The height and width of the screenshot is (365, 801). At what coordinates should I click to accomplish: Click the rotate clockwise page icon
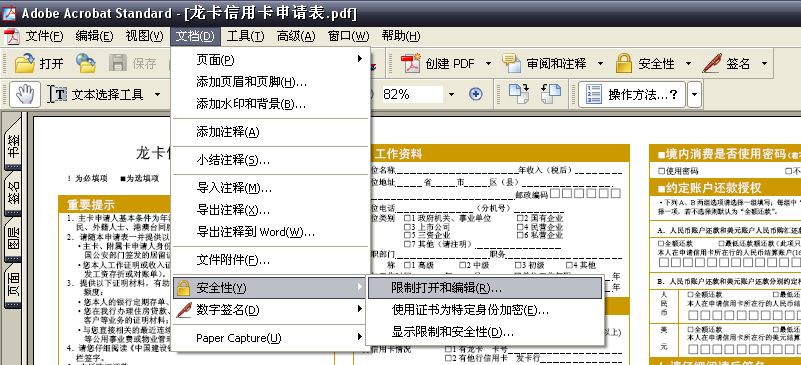click(519, 94)
